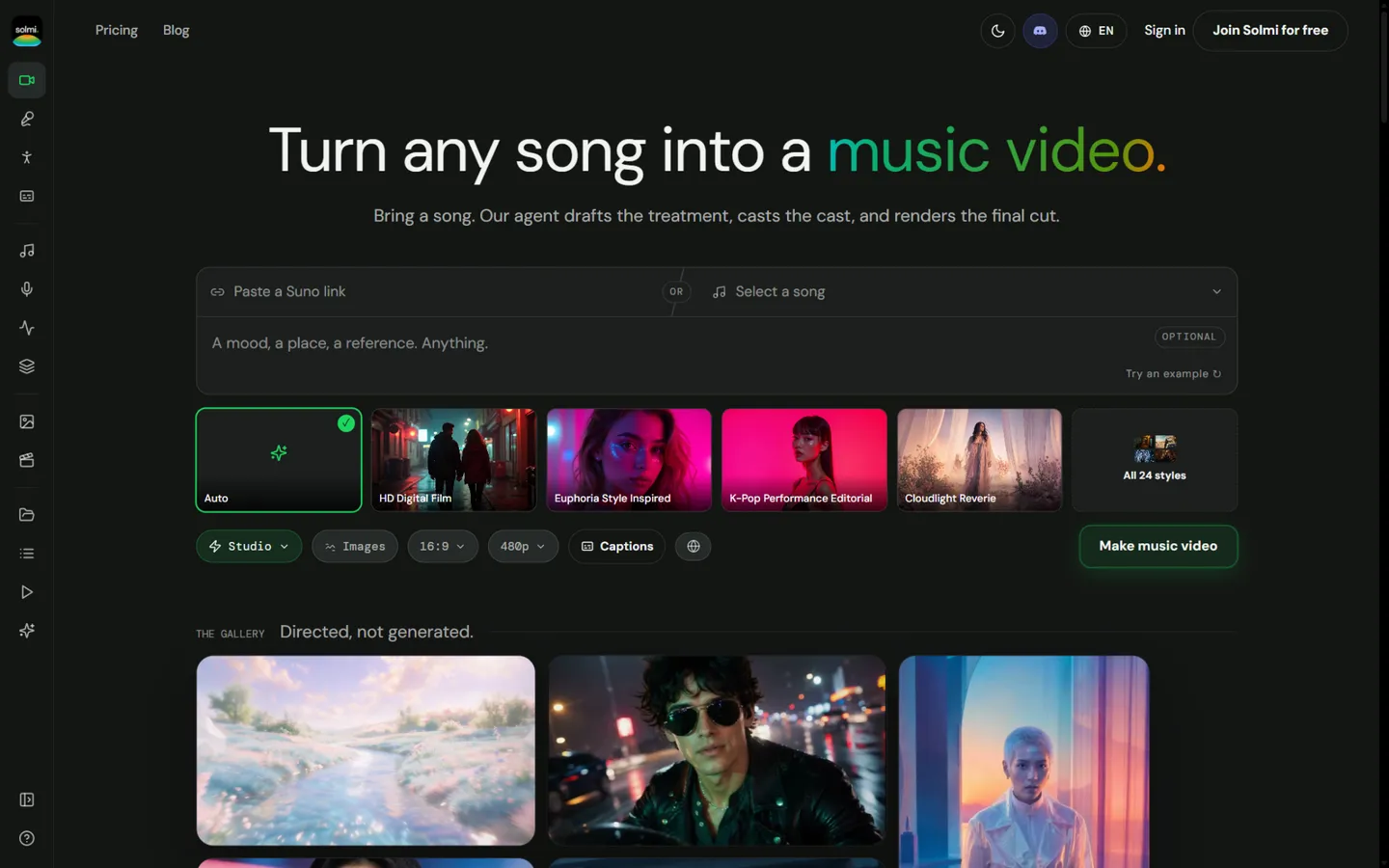1389x868 pixels.
Task: Open the microphone sidebar icon
Action: pyautogui.click(x=27, y=289)
